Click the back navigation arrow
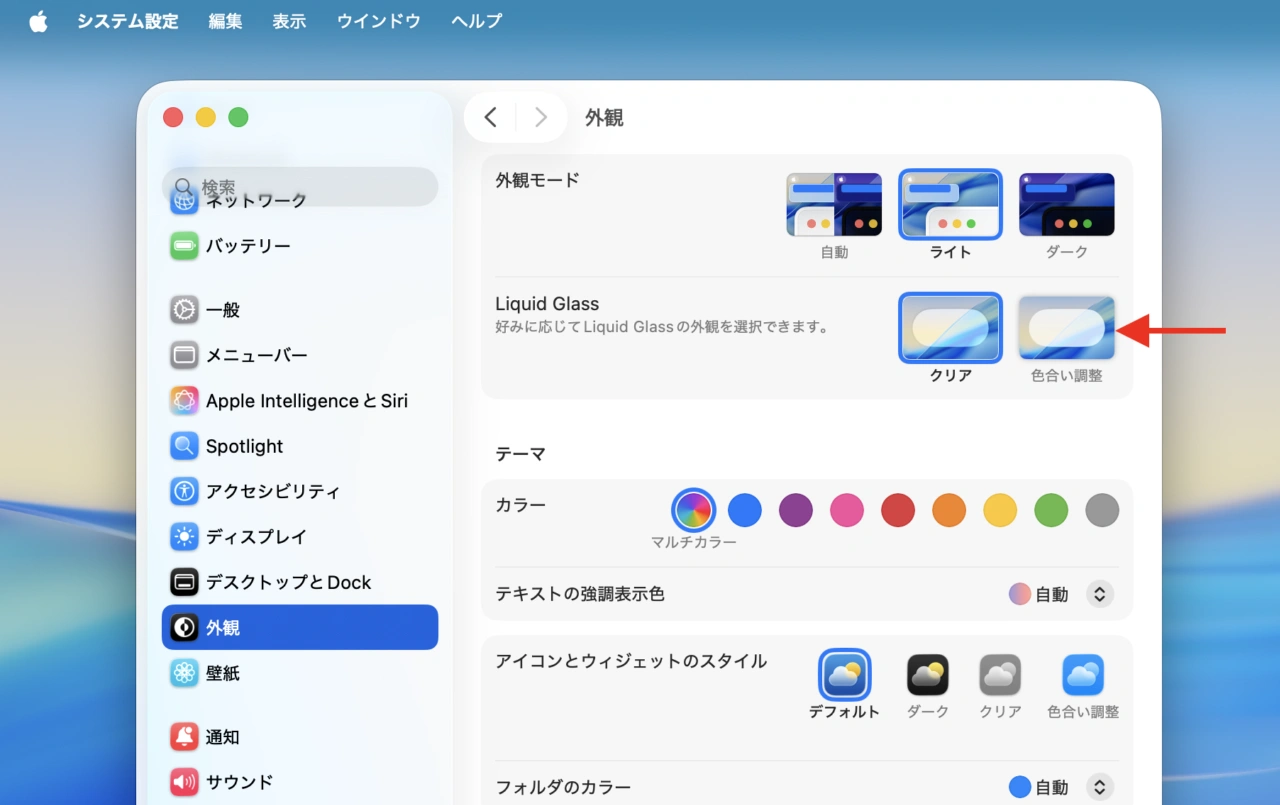This screenshot has width=1280, height=805. (490, 117)
